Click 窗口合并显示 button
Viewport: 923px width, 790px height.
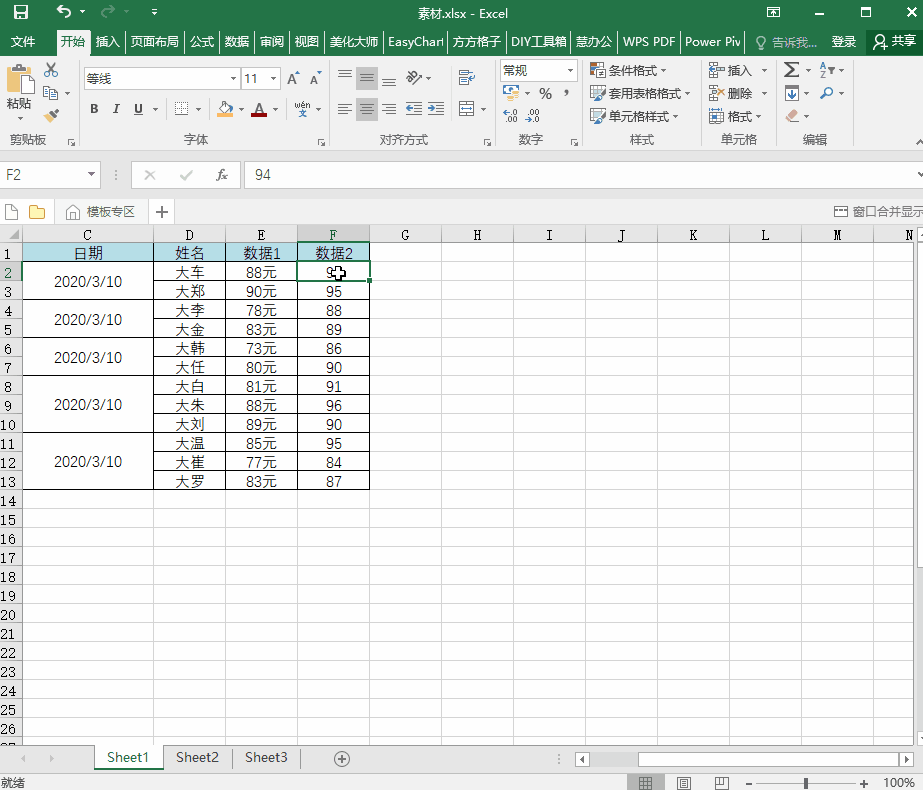coord(878,212)
